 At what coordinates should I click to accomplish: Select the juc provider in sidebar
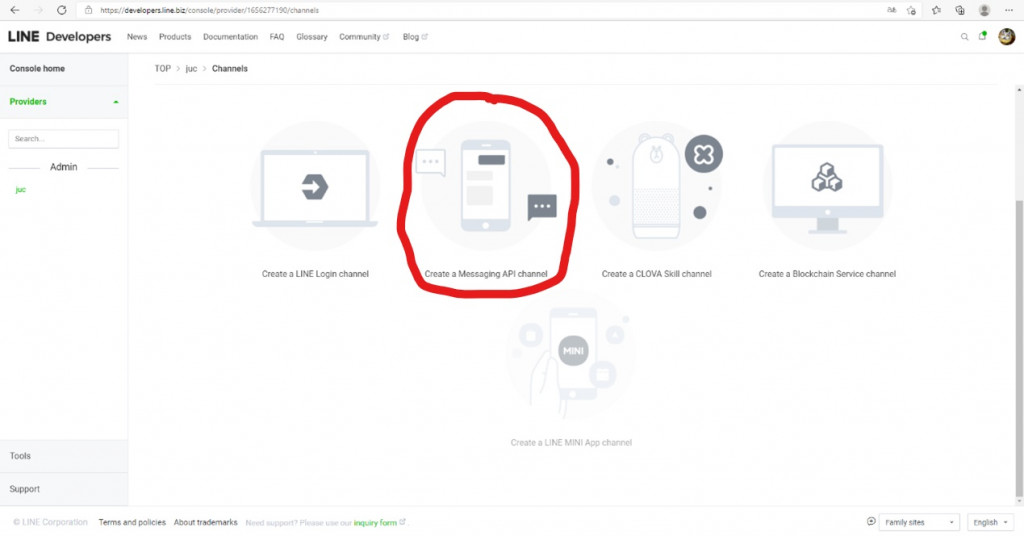(20, 189)
